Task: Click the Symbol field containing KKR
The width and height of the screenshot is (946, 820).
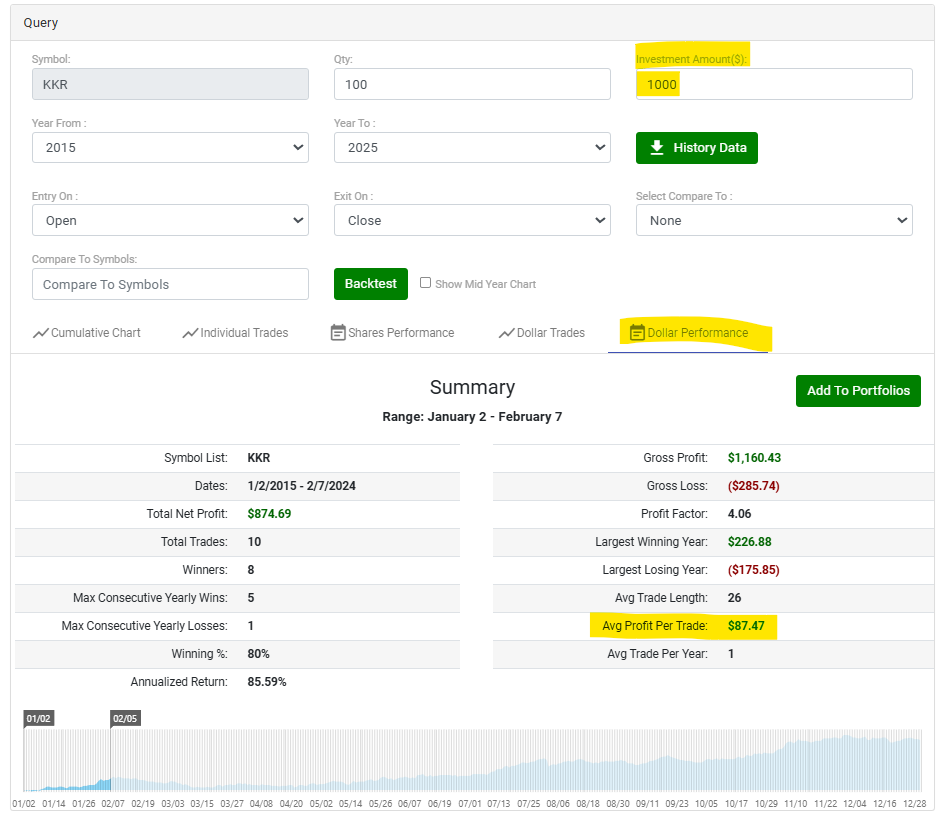Action: tap(170, 84)
